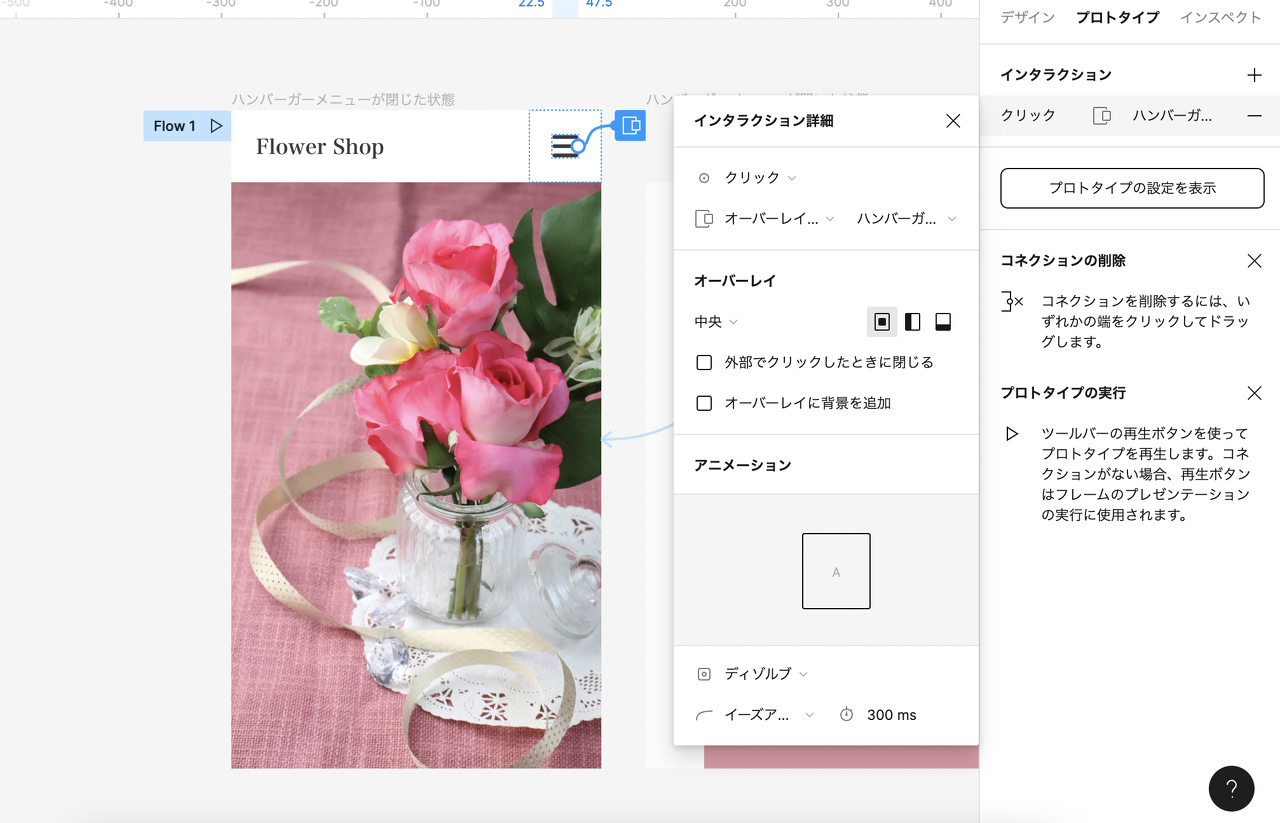
Task: Dismiss the プロトタイプの実行 tip
Action: pyautogui.click(x=1254, y=393)
